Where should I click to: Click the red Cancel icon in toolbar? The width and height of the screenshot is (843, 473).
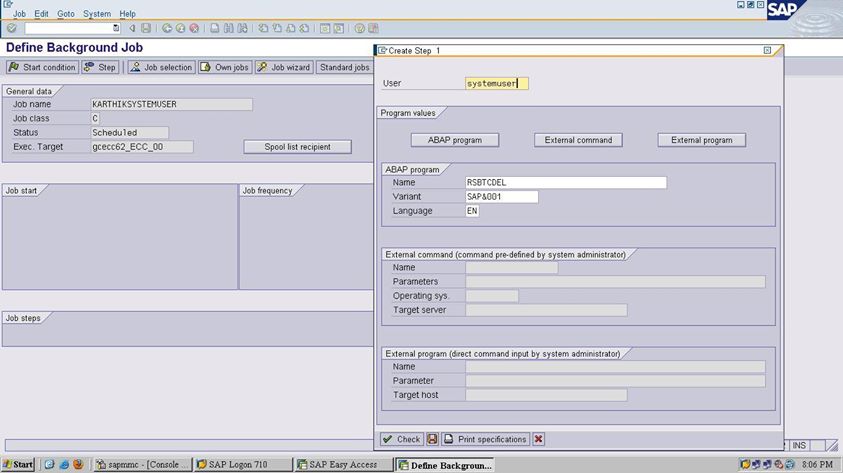coord(194,28)
